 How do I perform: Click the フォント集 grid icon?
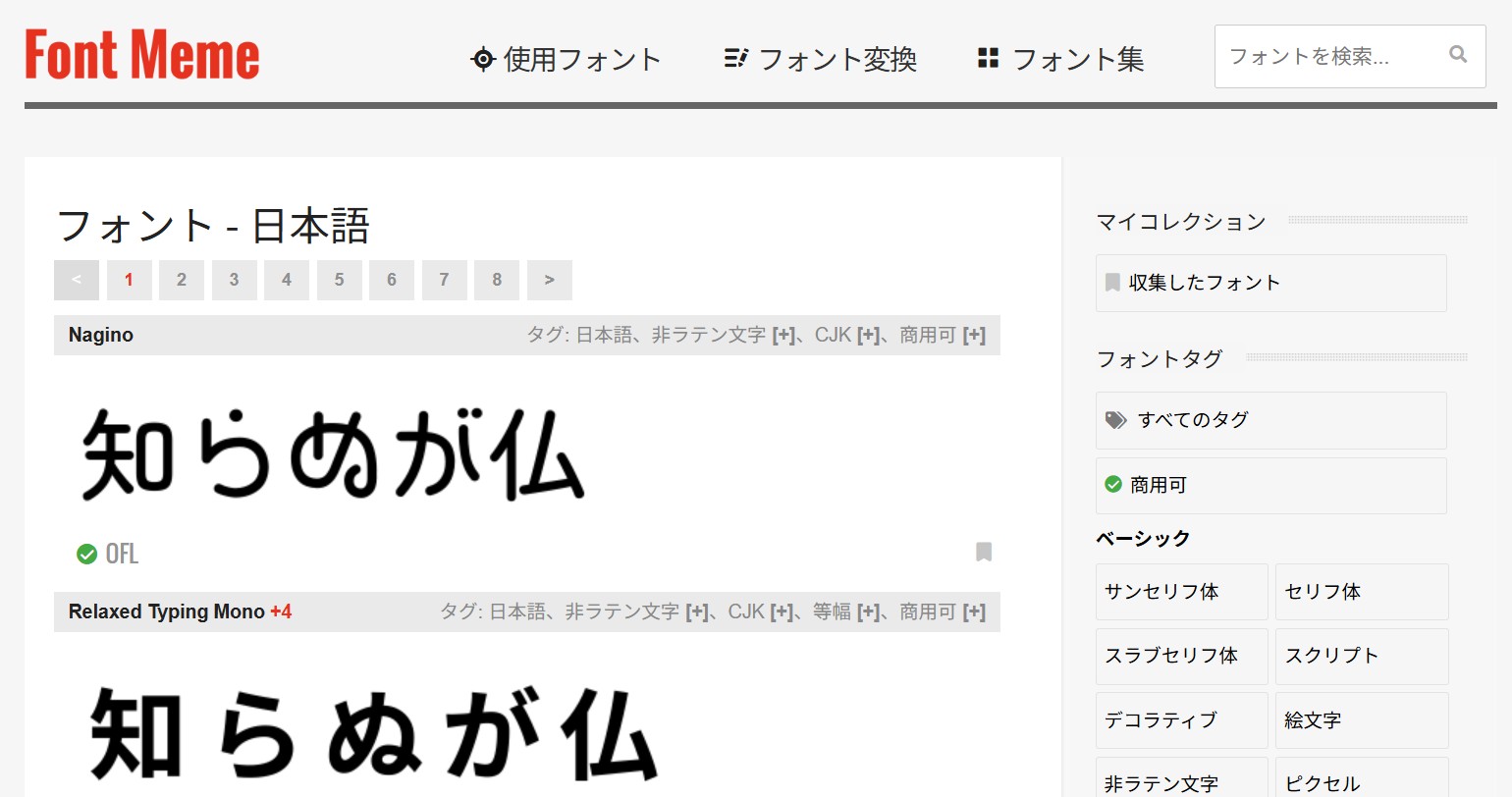[x=988, y=59]
